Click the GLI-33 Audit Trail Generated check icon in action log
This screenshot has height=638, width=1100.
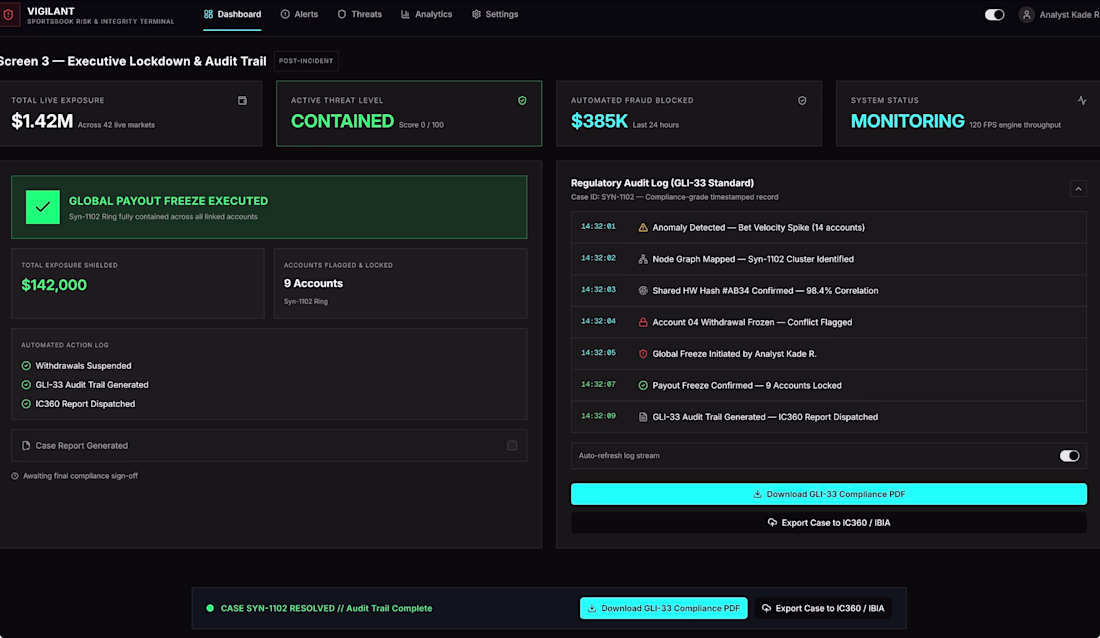pyautogui.click(x=26, y=385)
